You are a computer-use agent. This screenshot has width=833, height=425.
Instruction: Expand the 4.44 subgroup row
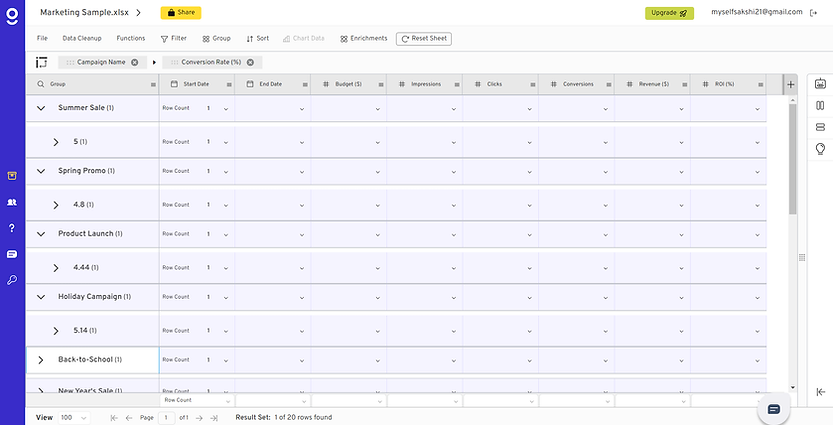(x=56, y=268)
